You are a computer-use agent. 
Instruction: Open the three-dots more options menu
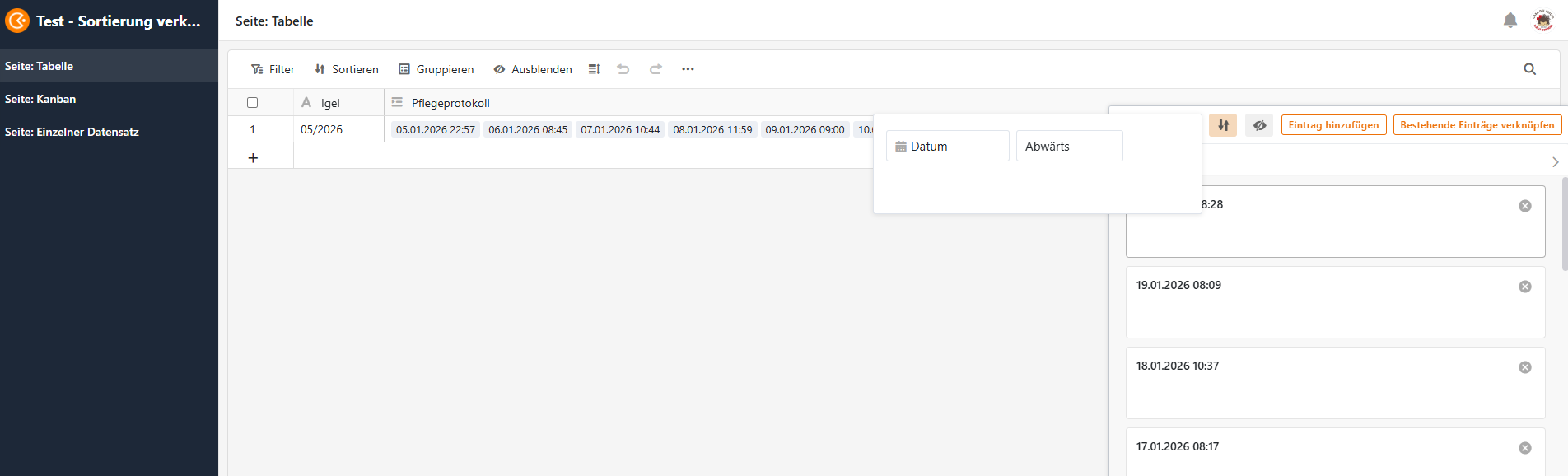(688, 69)
